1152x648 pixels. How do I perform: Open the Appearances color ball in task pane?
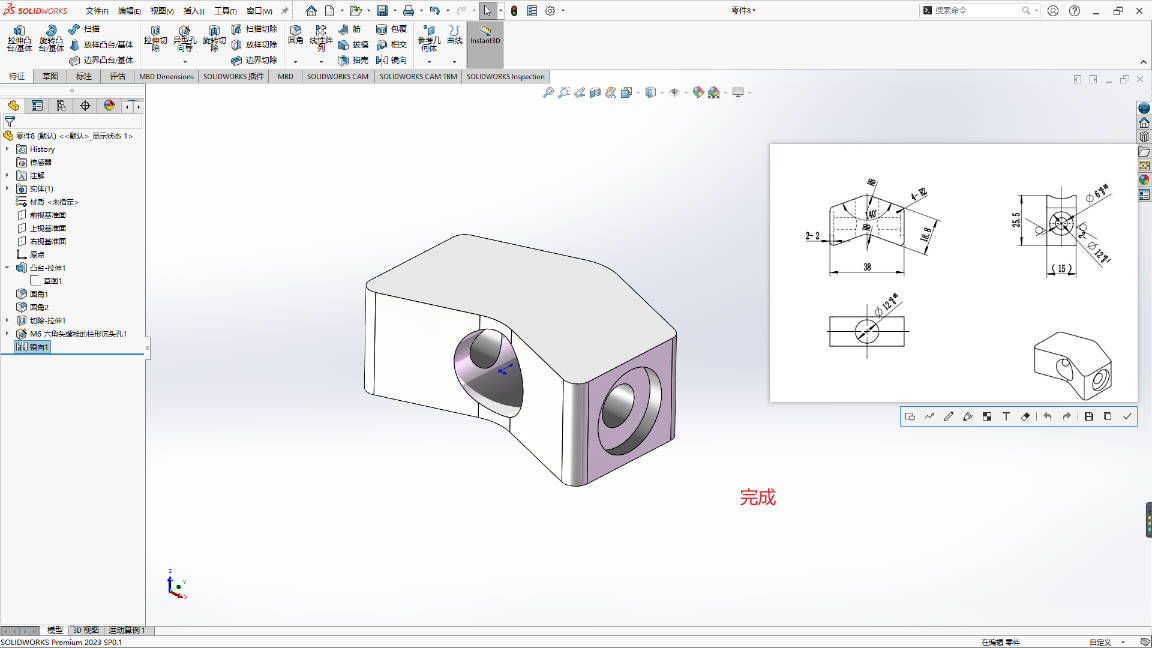coord(1144,180)
